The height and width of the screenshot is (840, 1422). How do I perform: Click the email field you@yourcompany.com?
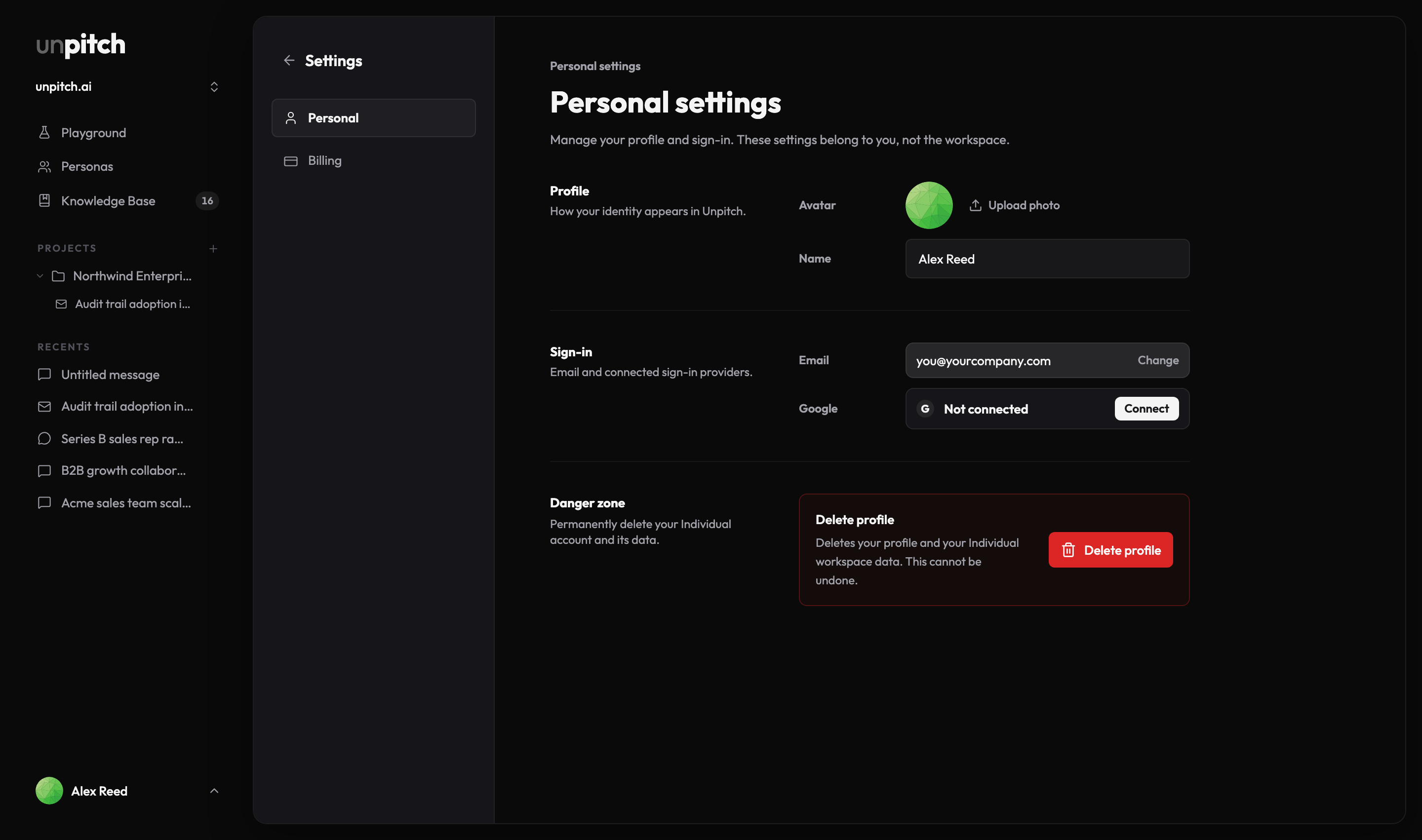1048,361
